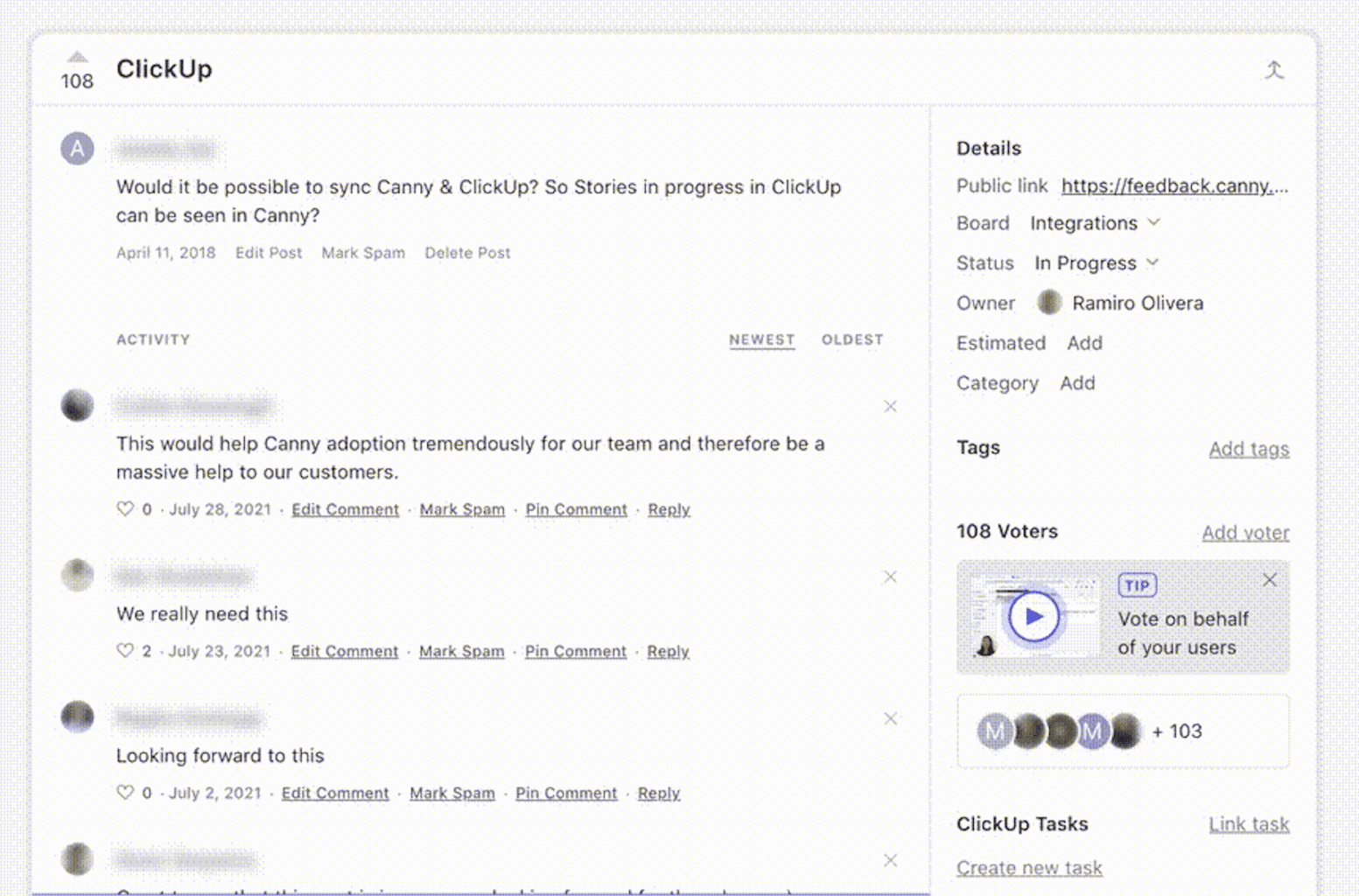
Task: Open the post author avatar labeled A
Action: click(77, 149)
